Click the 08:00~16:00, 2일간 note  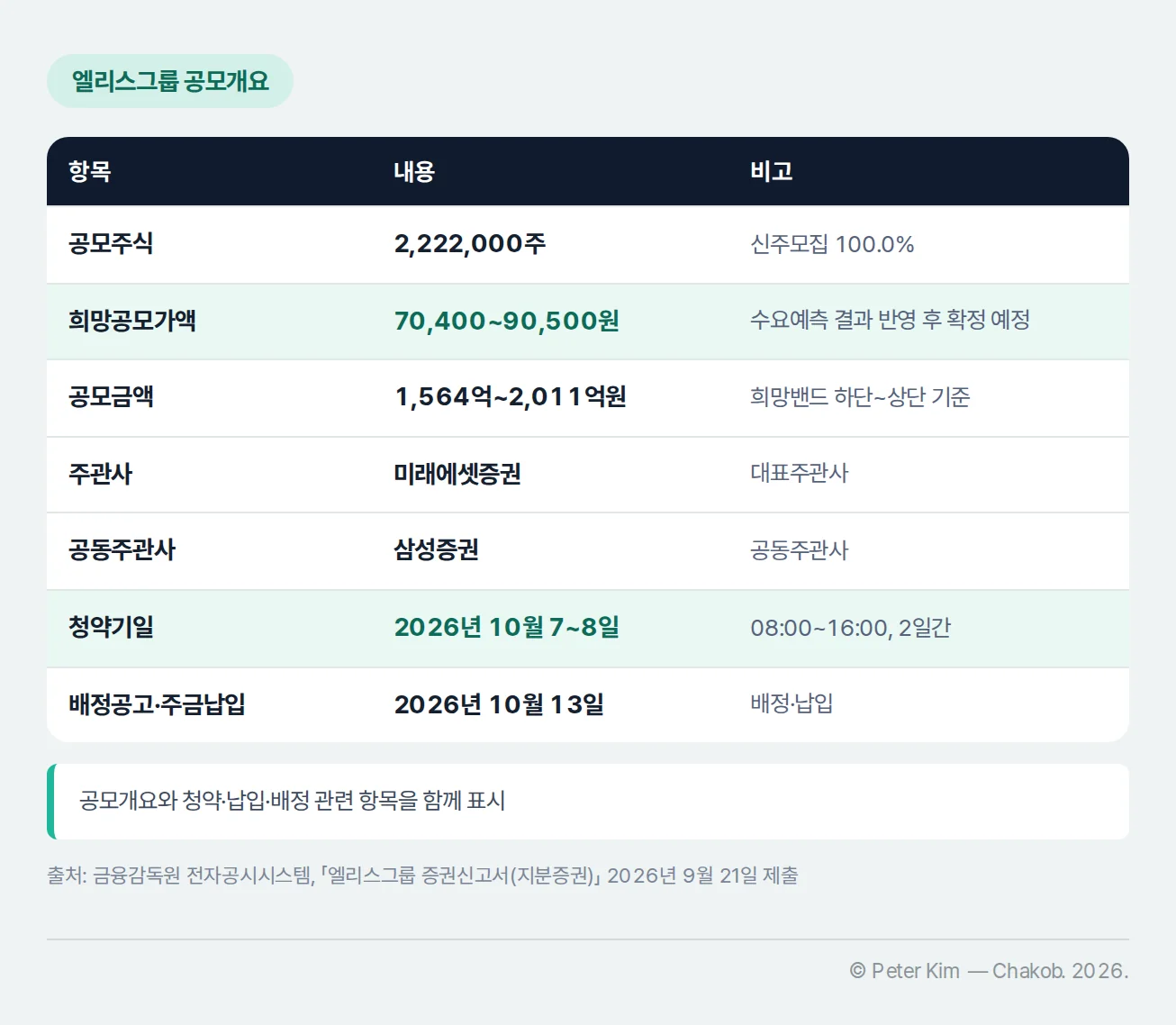pyautogui.click(x=851, y=628)
